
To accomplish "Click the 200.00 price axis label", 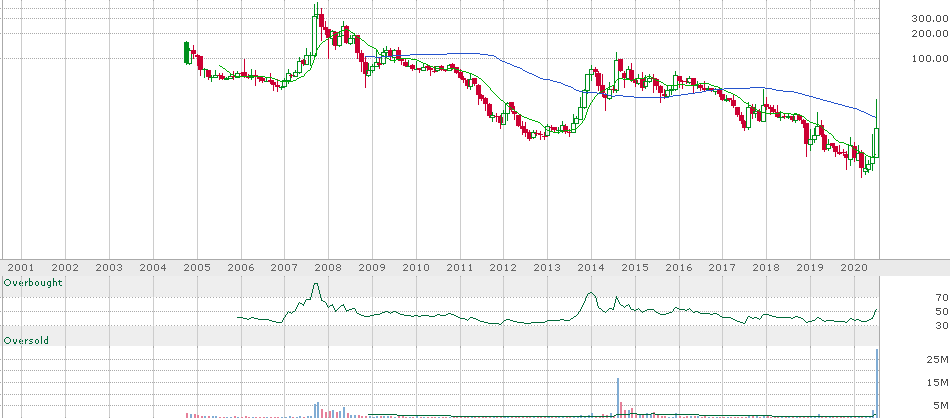I will (930, 33).
